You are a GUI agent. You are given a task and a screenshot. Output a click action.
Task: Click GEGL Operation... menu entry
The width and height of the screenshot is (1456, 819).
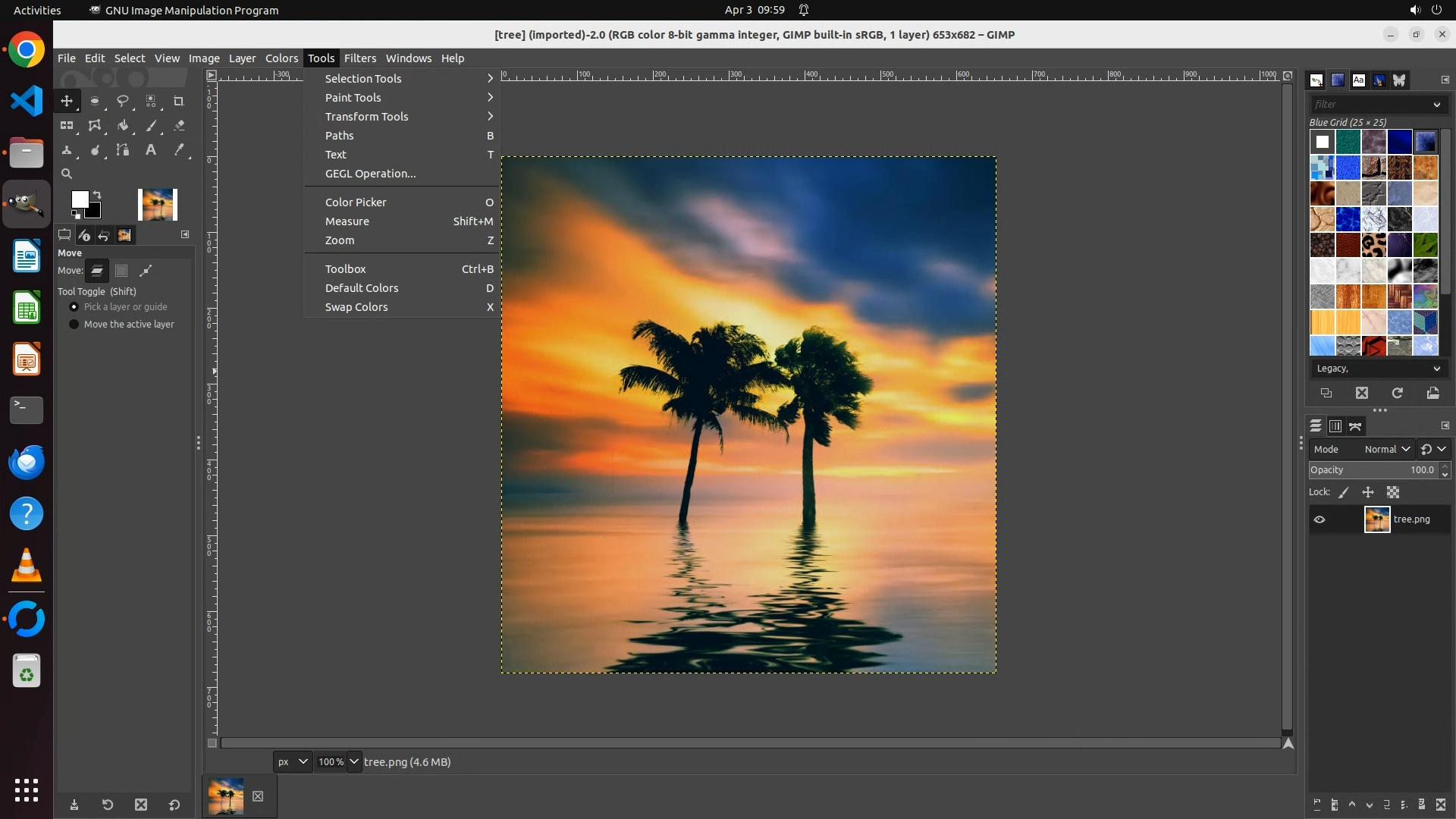[370, 174]
